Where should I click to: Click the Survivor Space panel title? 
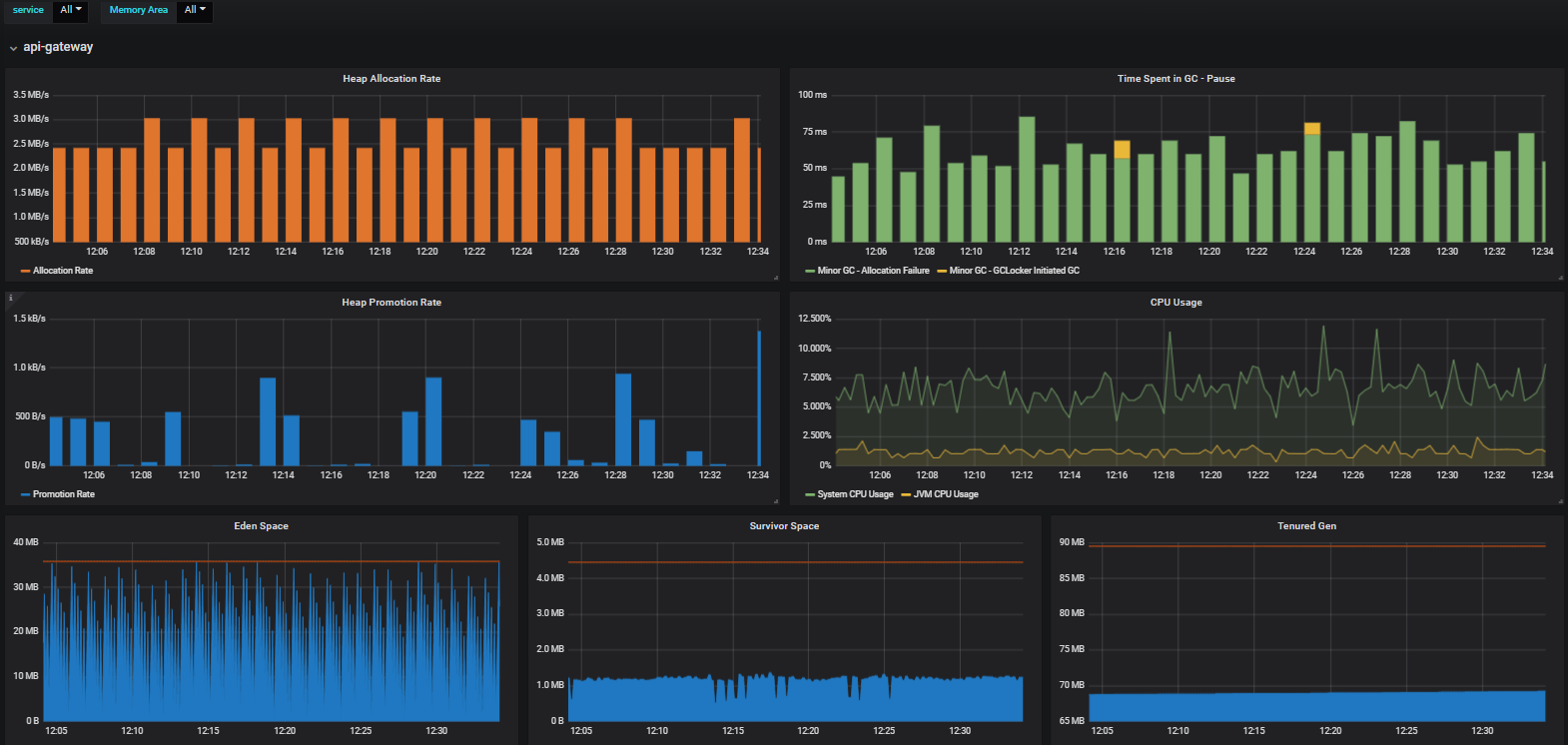784,526
